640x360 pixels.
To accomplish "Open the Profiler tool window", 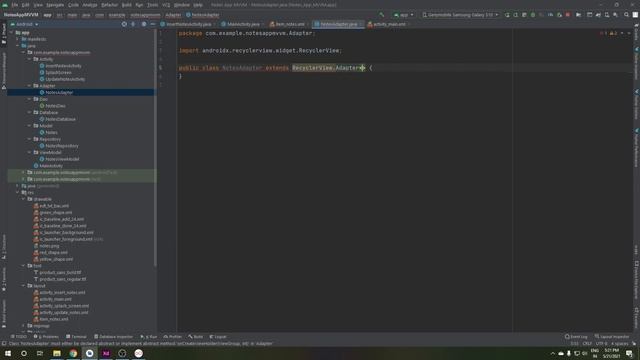I will 173,337.
